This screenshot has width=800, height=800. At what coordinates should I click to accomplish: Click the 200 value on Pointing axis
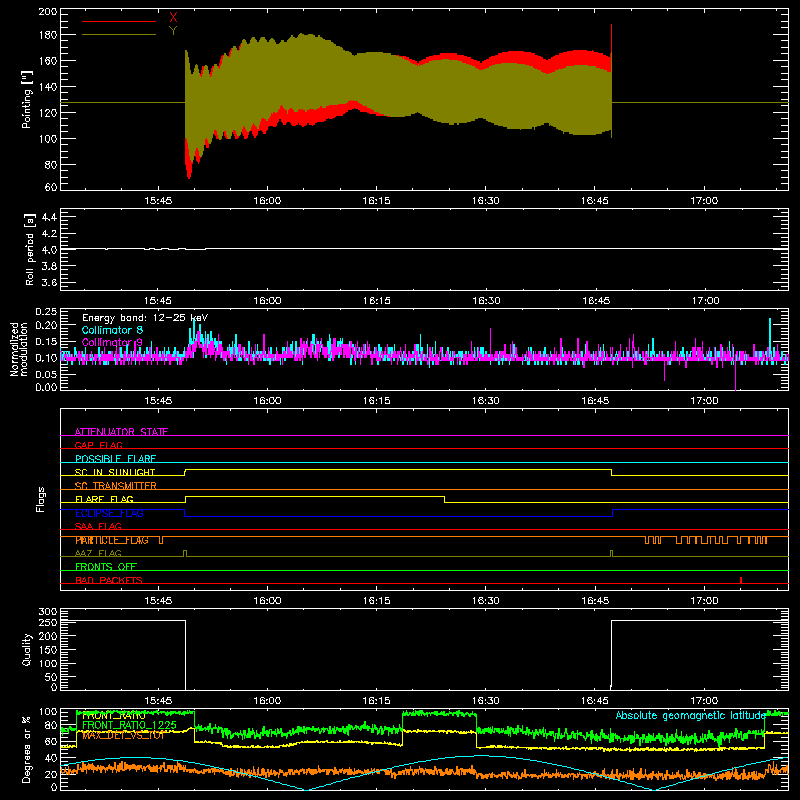(x=47, y=11)
